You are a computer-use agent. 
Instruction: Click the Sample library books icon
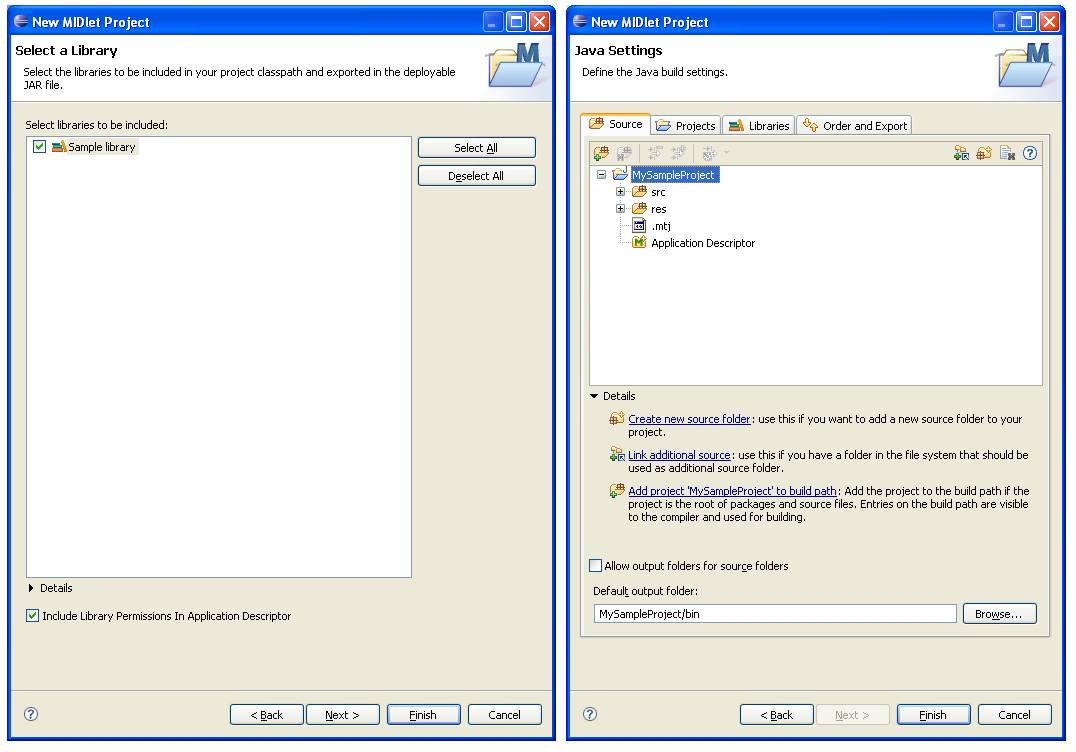[x=59, y=146]
